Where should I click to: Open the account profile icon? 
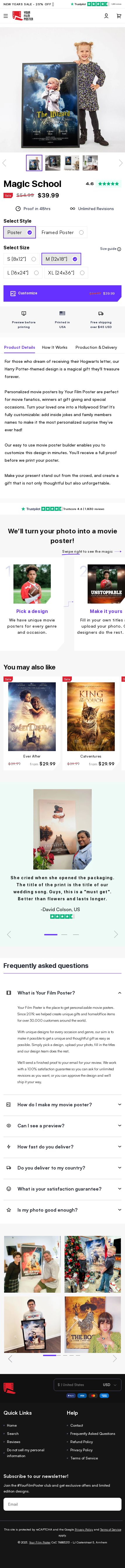[106, 16]
